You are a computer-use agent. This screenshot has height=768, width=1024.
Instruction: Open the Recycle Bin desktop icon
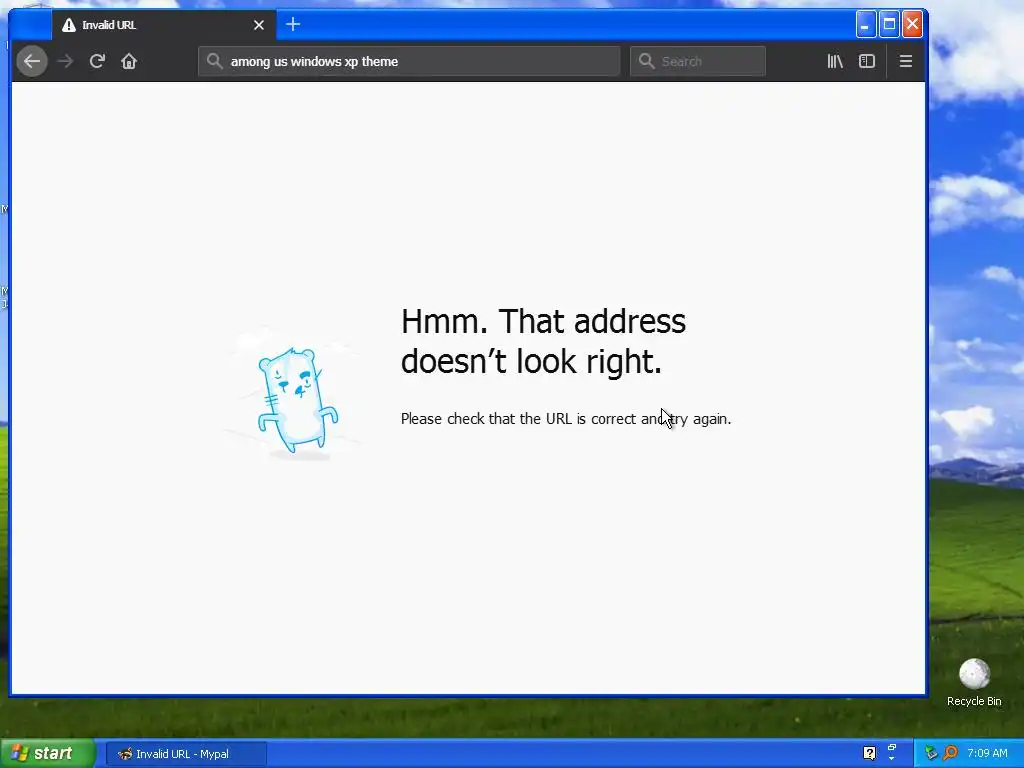point(974,682)
